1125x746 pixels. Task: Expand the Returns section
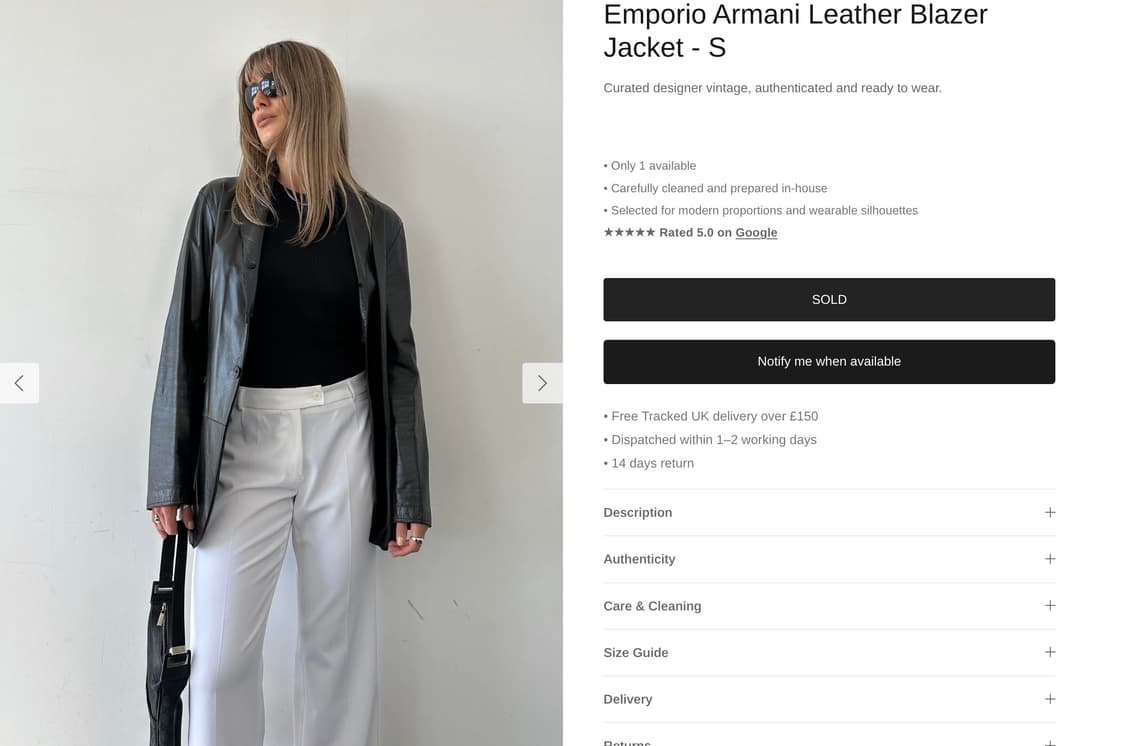pyautogui.click(x=627, y=744)
